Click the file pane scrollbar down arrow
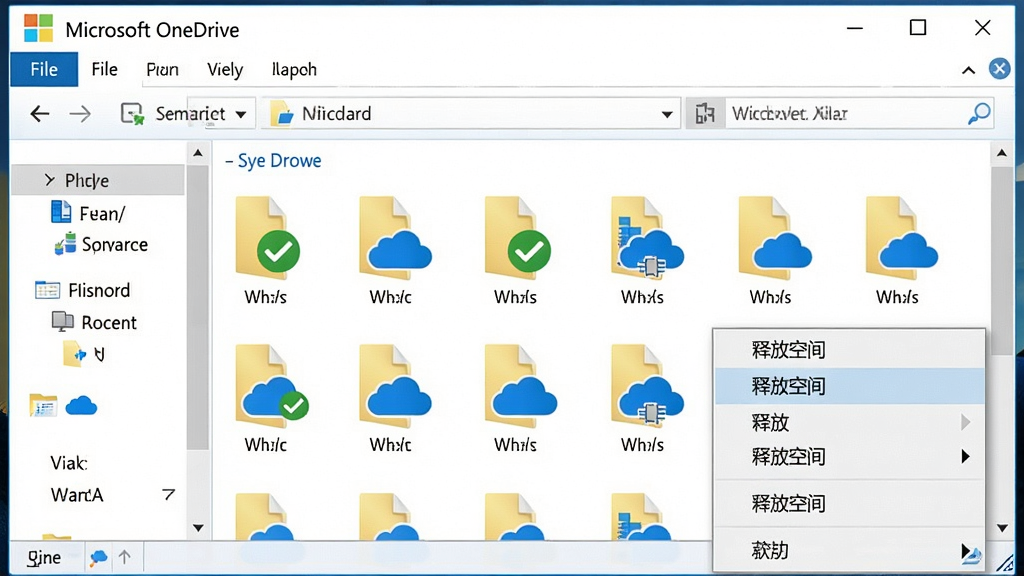Viewport: 1024px width, 576px height. pyautogui.click(x=1002, y=527)
